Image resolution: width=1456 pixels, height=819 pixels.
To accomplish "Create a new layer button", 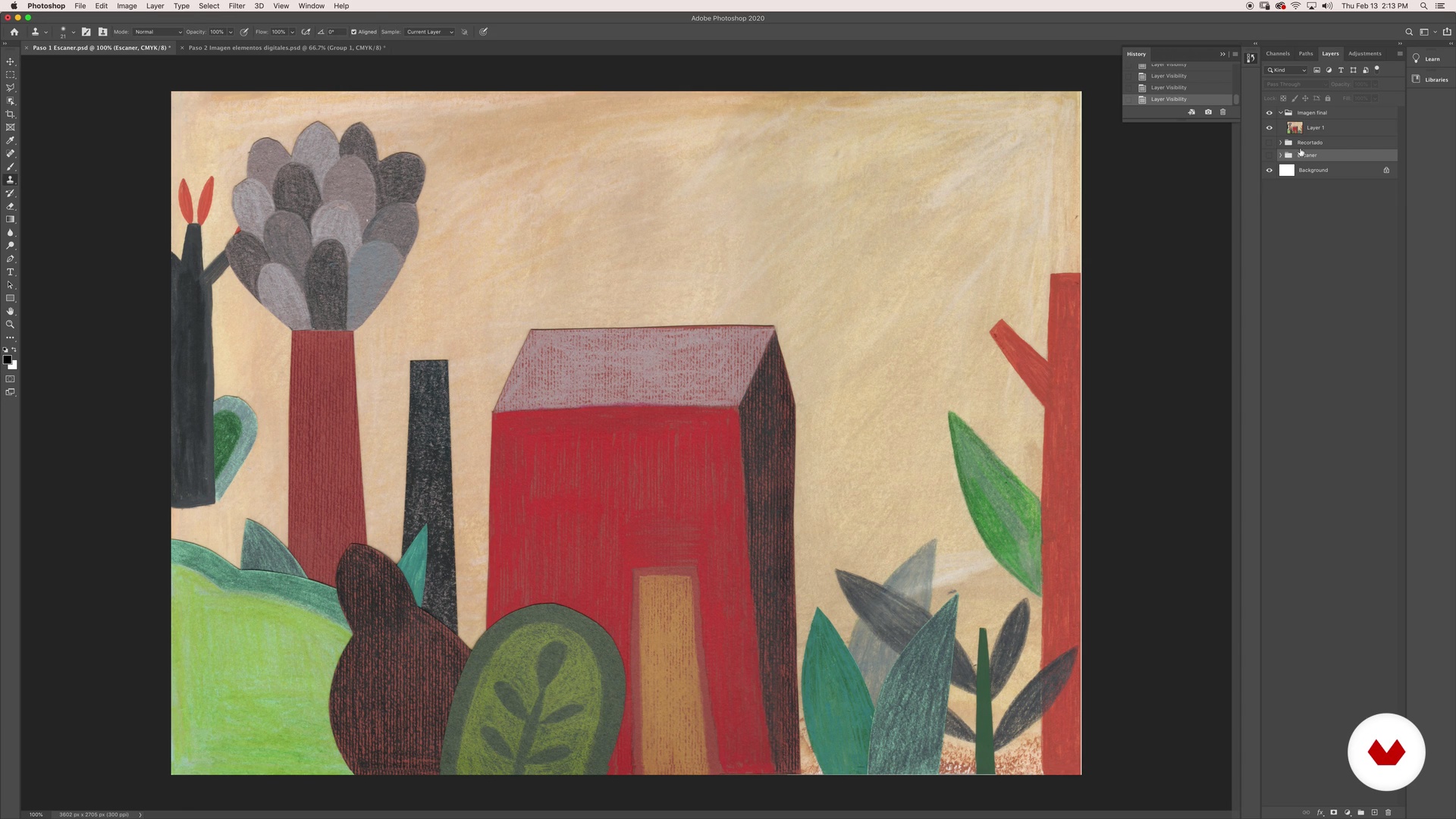I will 1375,812.
